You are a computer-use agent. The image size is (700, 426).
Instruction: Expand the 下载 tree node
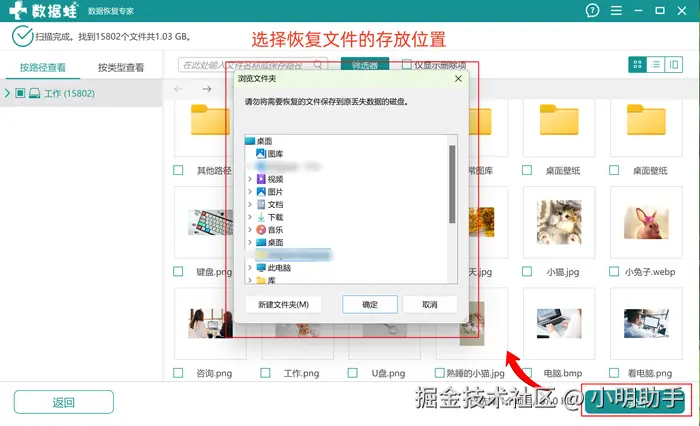pyautogui.click(x=250, y=217)
